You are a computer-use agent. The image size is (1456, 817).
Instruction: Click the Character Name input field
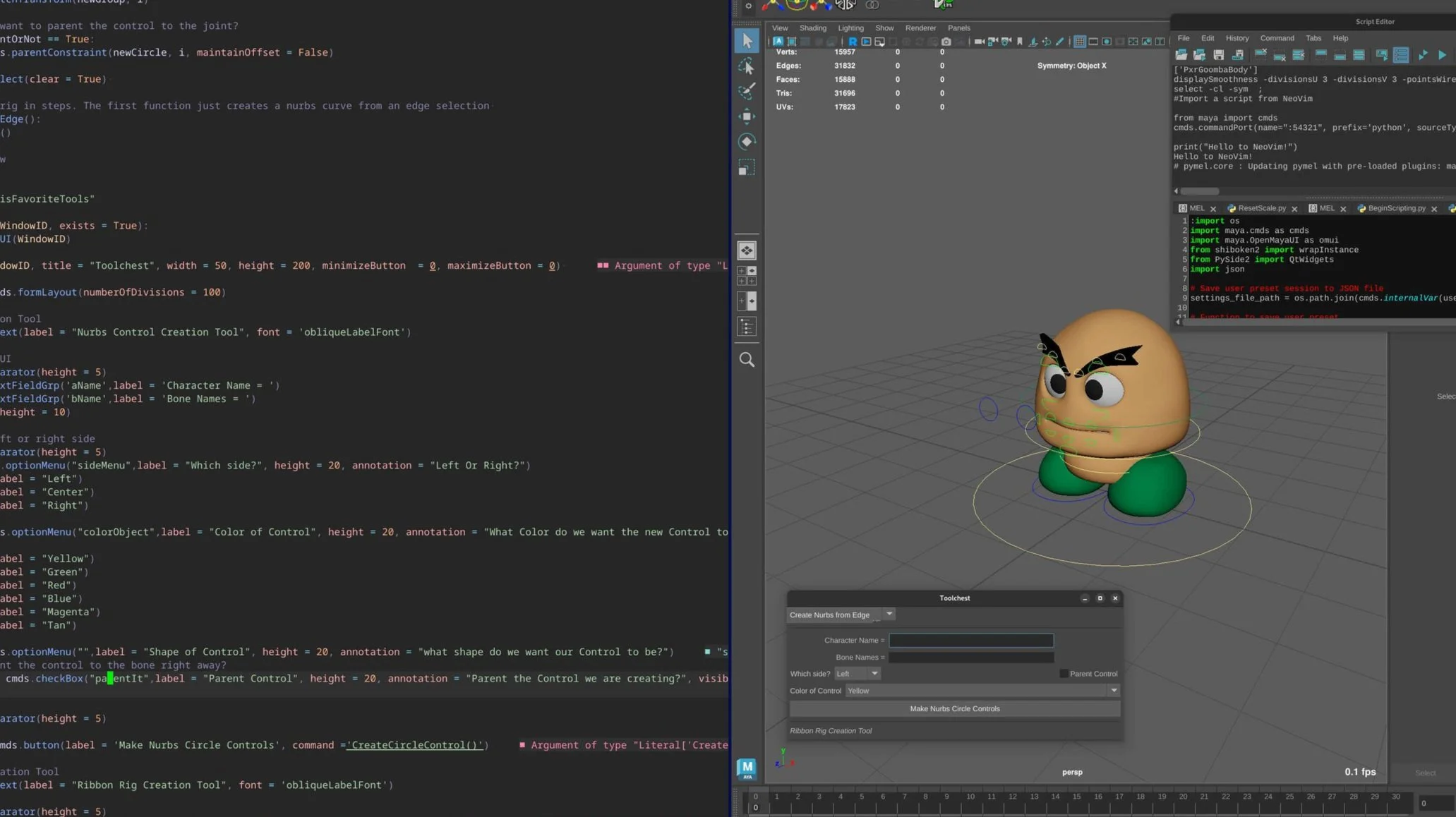tap(971, 641)
